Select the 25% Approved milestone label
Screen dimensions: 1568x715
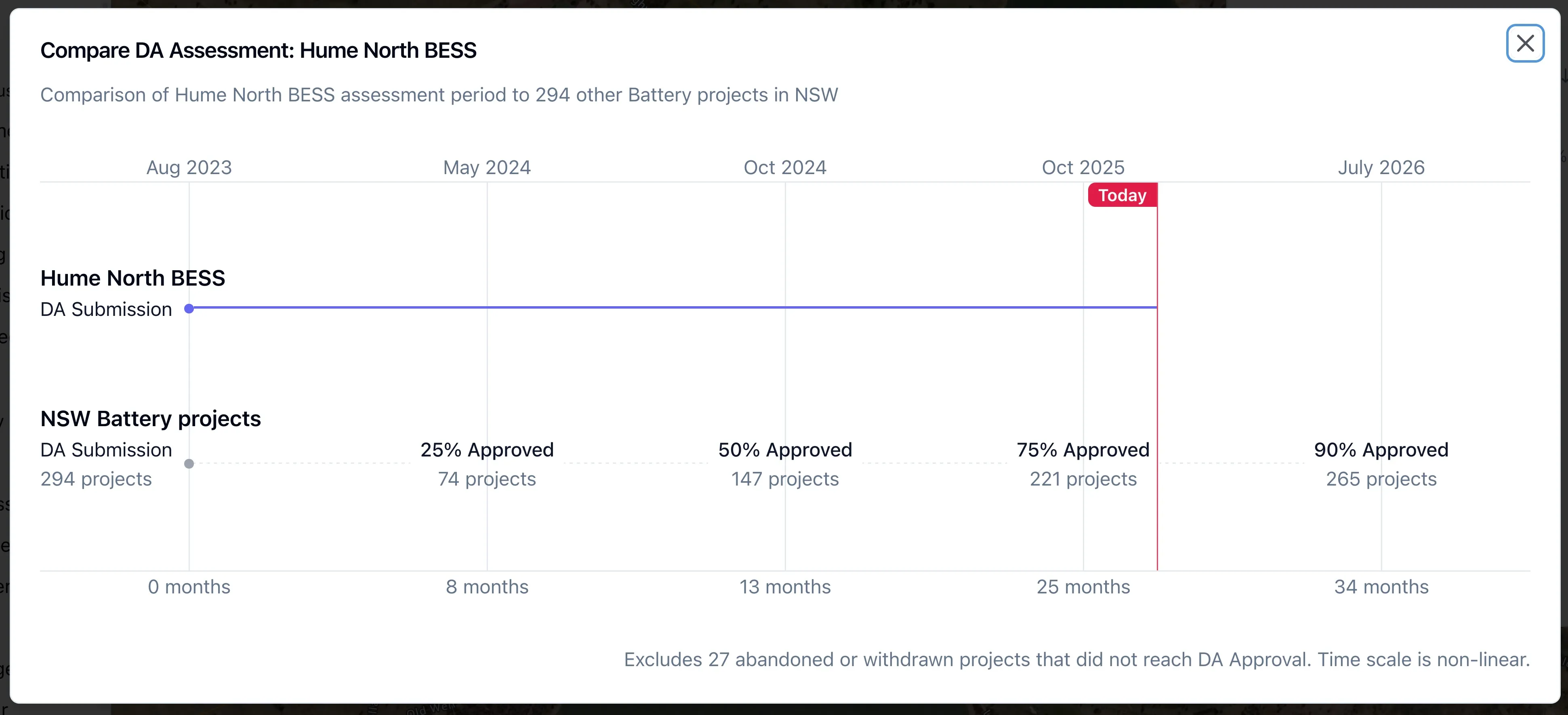click(487, 450)
